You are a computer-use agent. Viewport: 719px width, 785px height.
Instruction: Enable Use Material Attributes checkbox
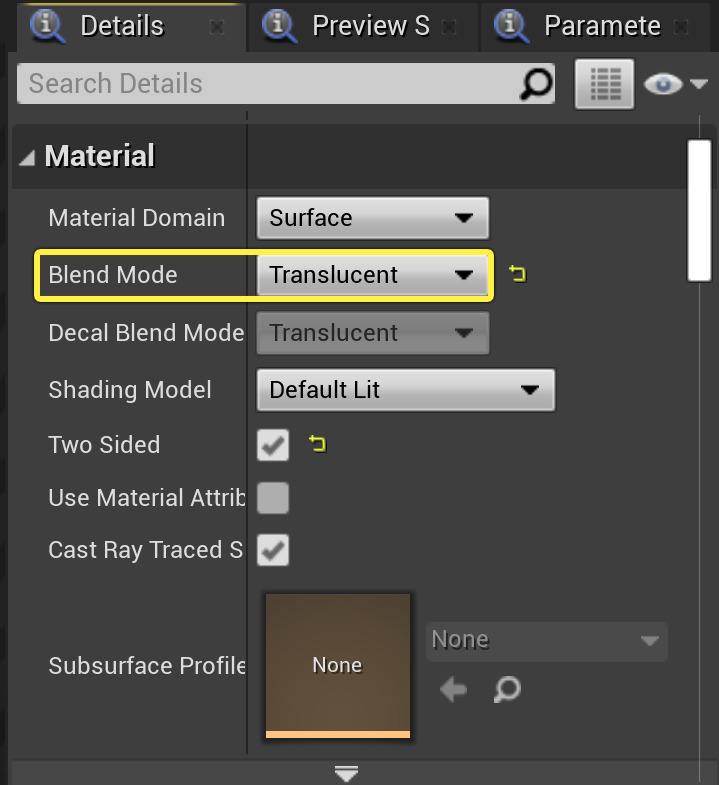point(273,498)
